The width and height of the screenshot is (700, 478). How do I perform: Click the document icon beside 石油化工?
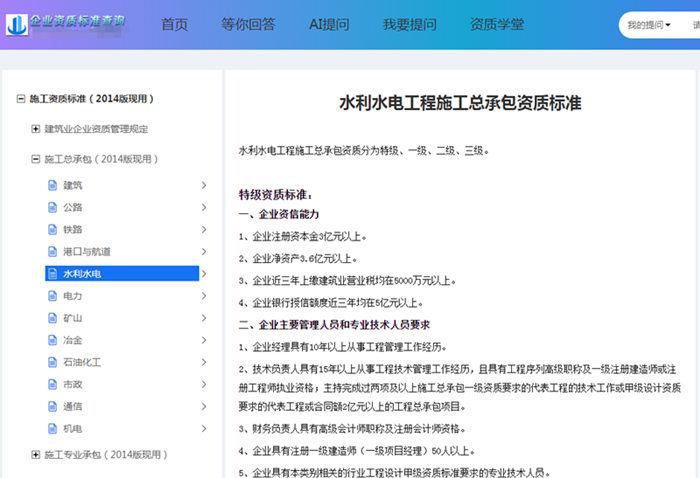point(52,362)
